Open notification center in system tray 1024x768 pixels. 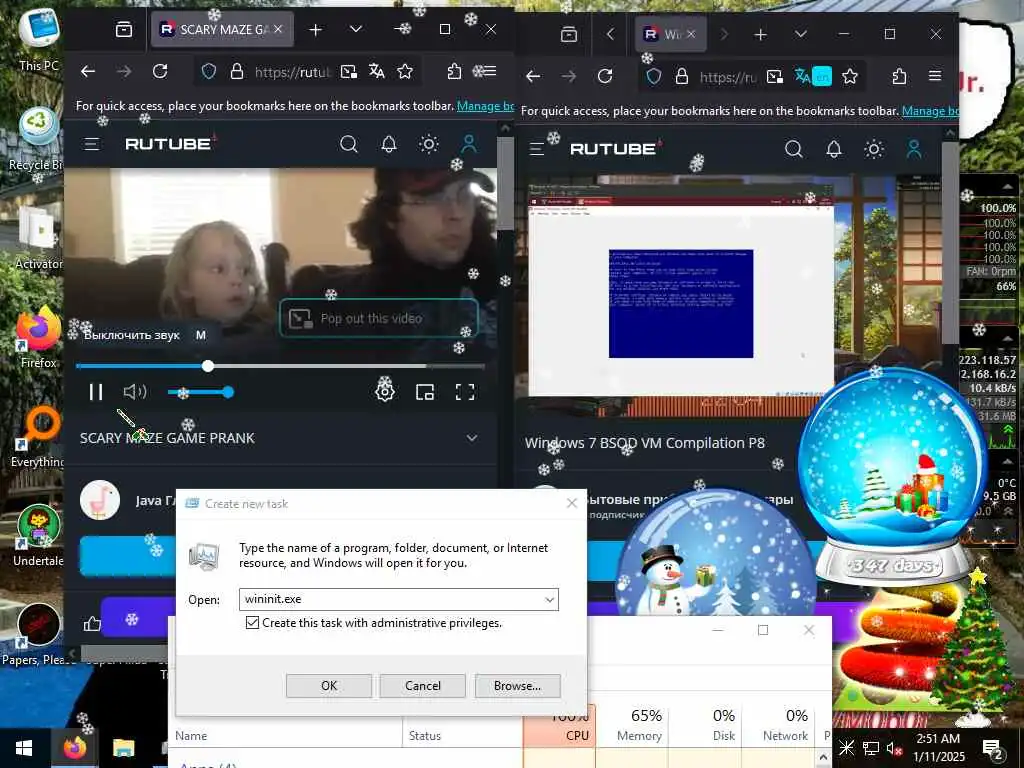pos(993,749)
